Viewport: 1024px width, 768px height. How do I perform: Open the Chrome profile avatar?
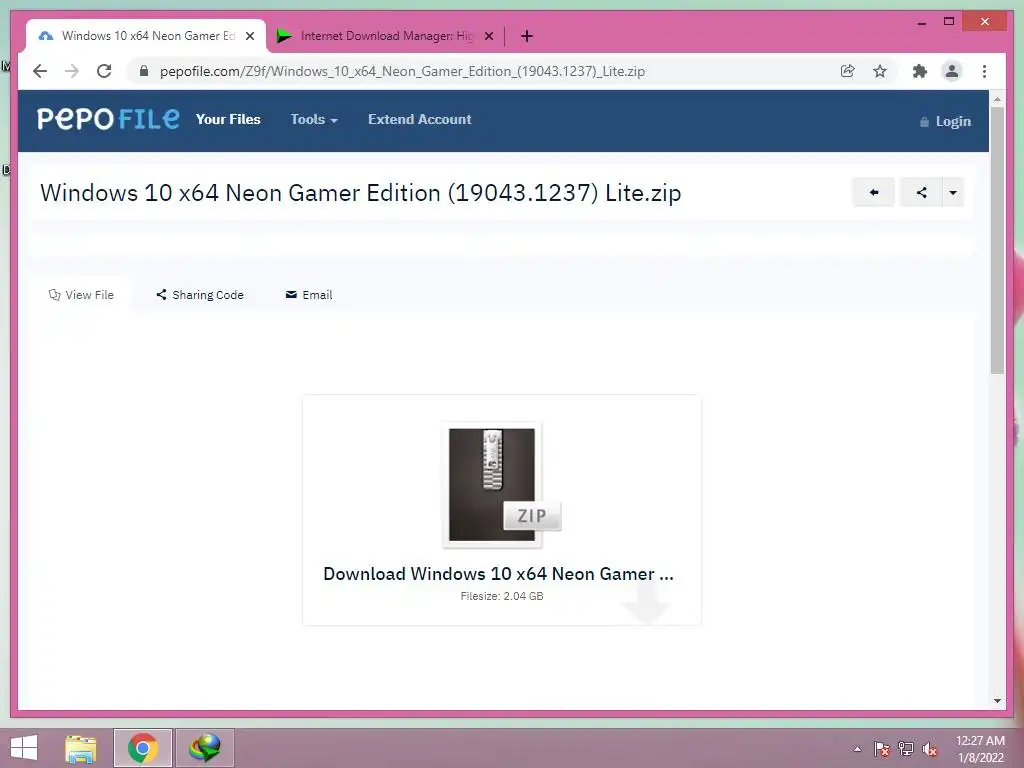click(x=952, y=71)
